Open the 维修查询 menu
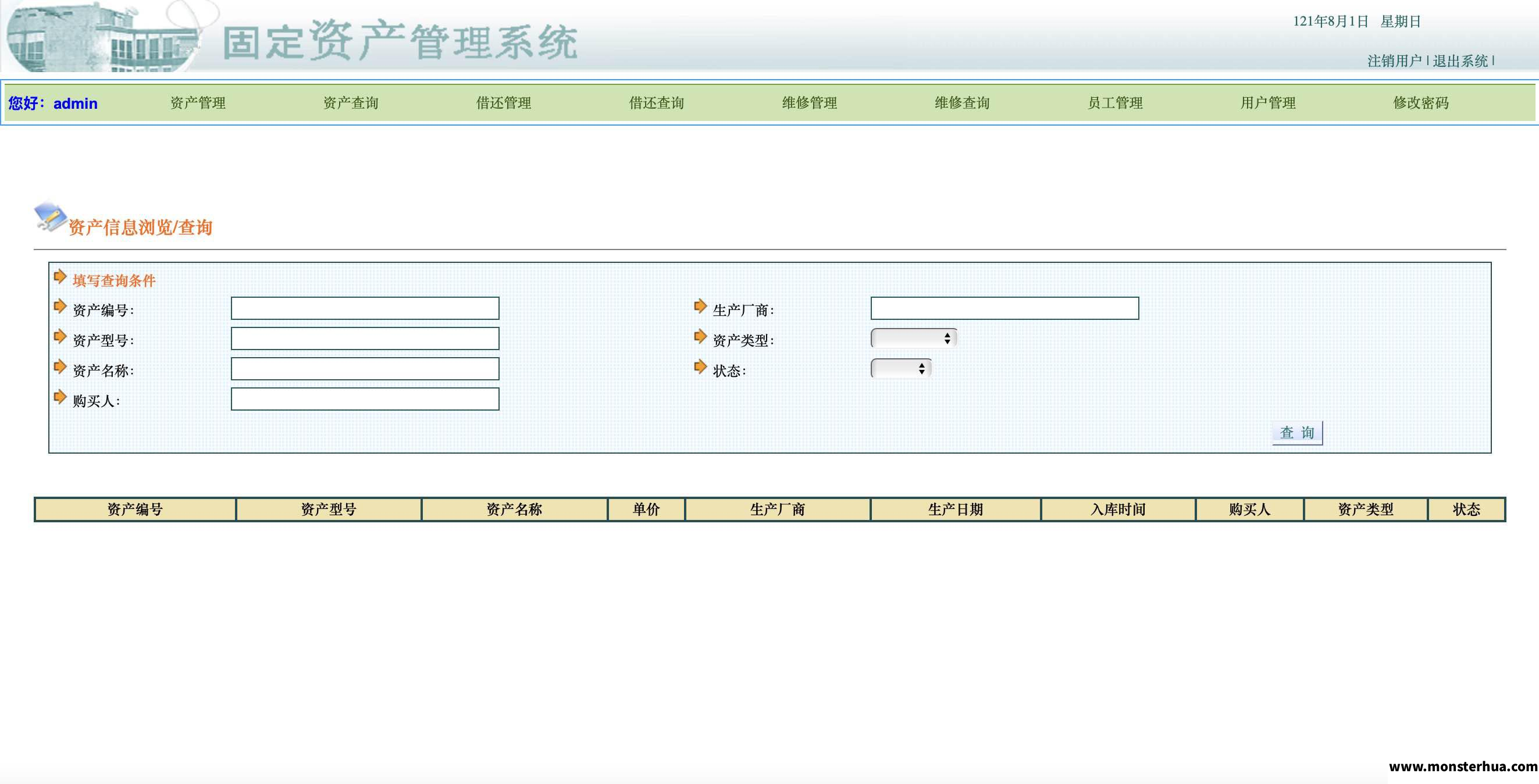This screenshot has height=784, width=1539. pos(963,103)
